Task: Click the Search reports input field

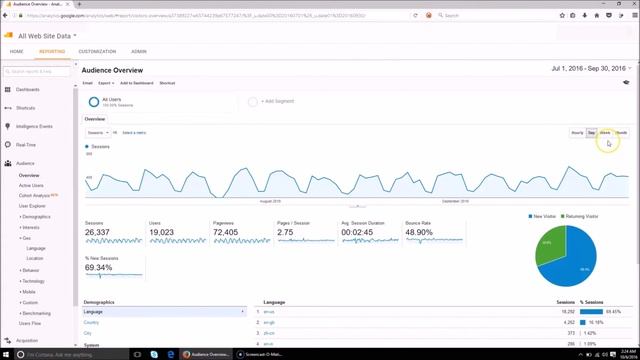Action: 37,71
